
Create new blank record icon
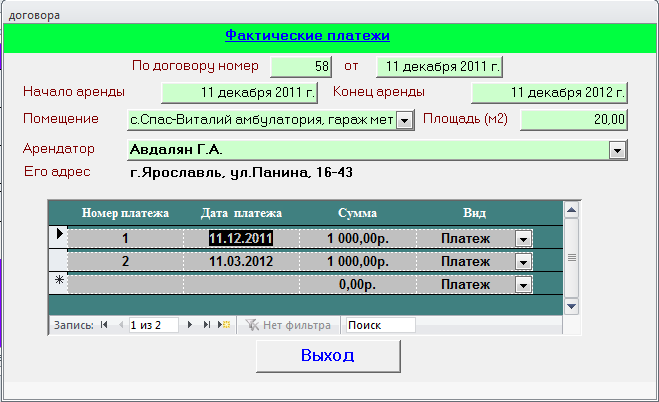pos(224,325)
